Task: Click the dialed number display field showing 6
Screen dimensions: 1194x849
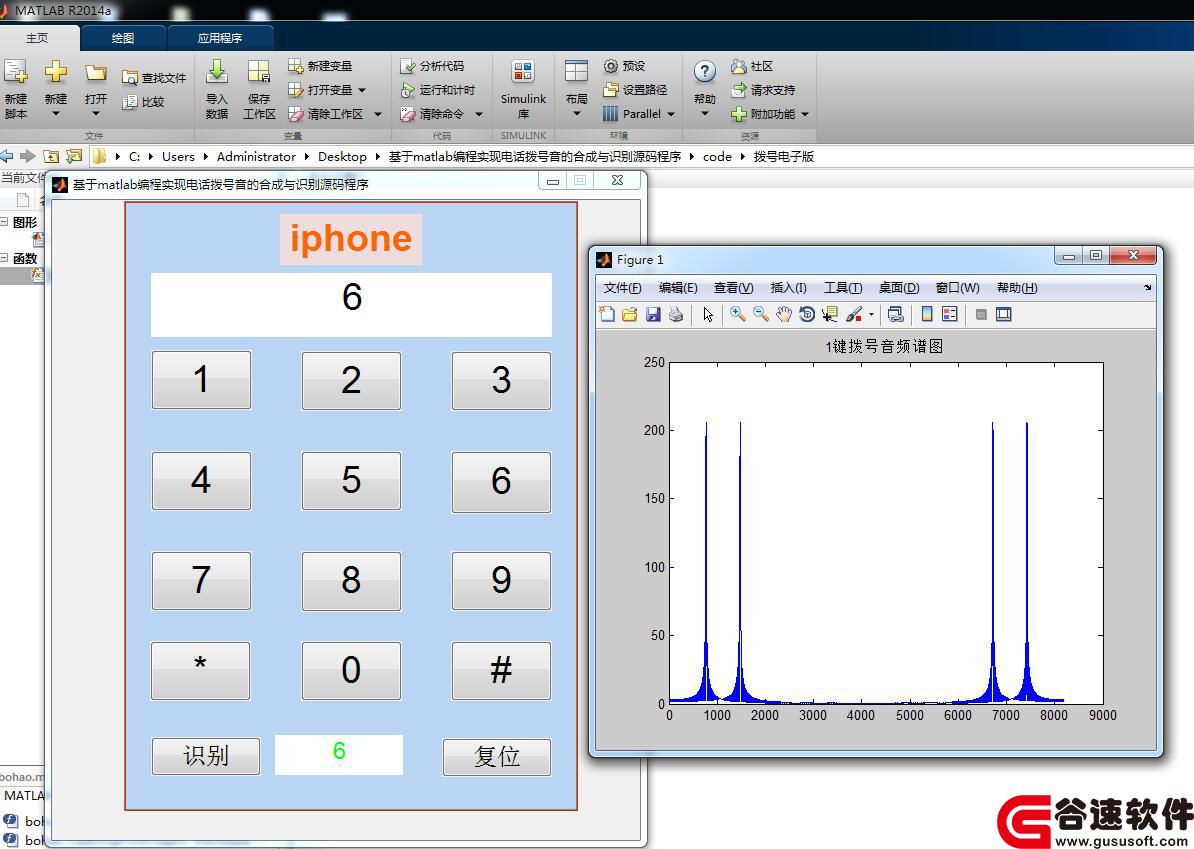Action: 351,305
